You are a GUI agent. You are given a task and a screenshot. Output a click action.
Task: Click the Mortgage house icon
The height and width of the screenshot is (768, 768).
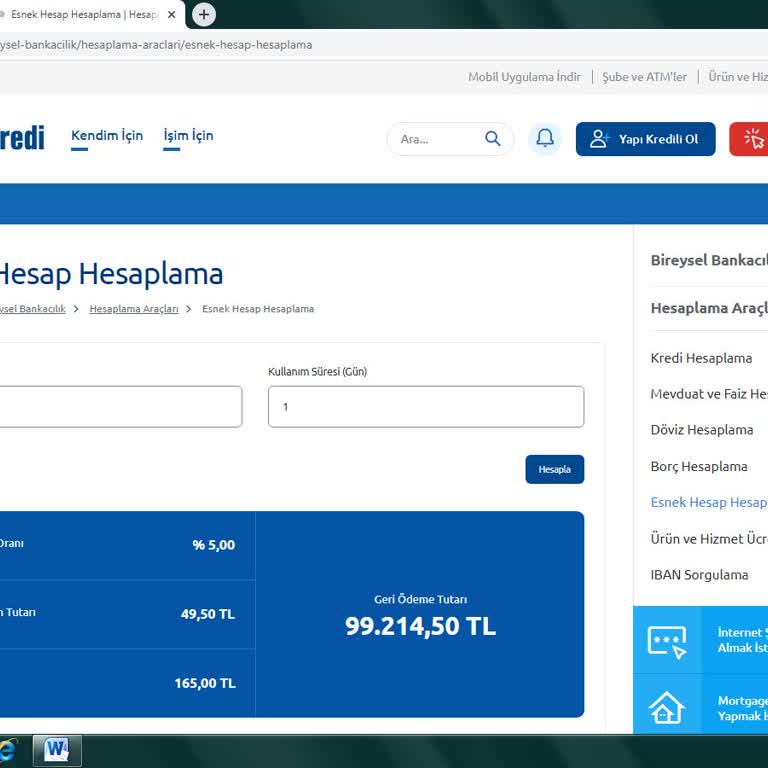[x=666, y=708]
